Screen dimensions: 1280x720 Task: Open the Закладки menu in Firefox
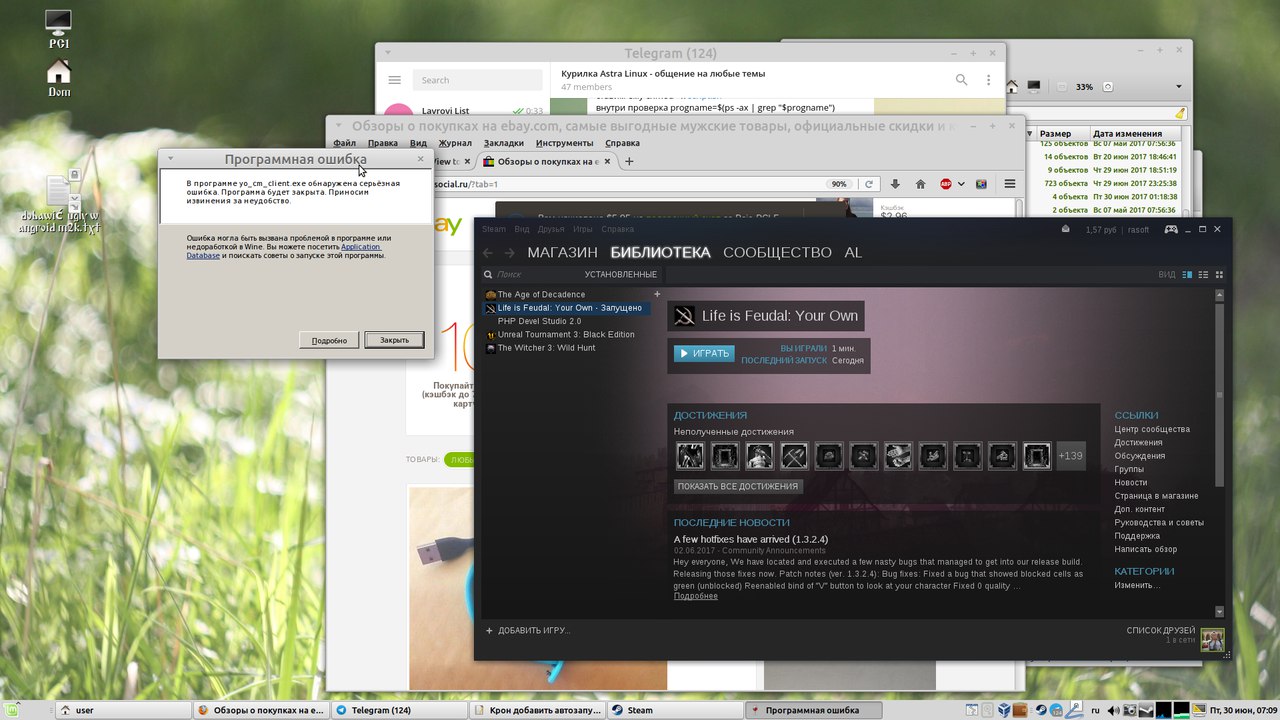[x=504, y=143]
